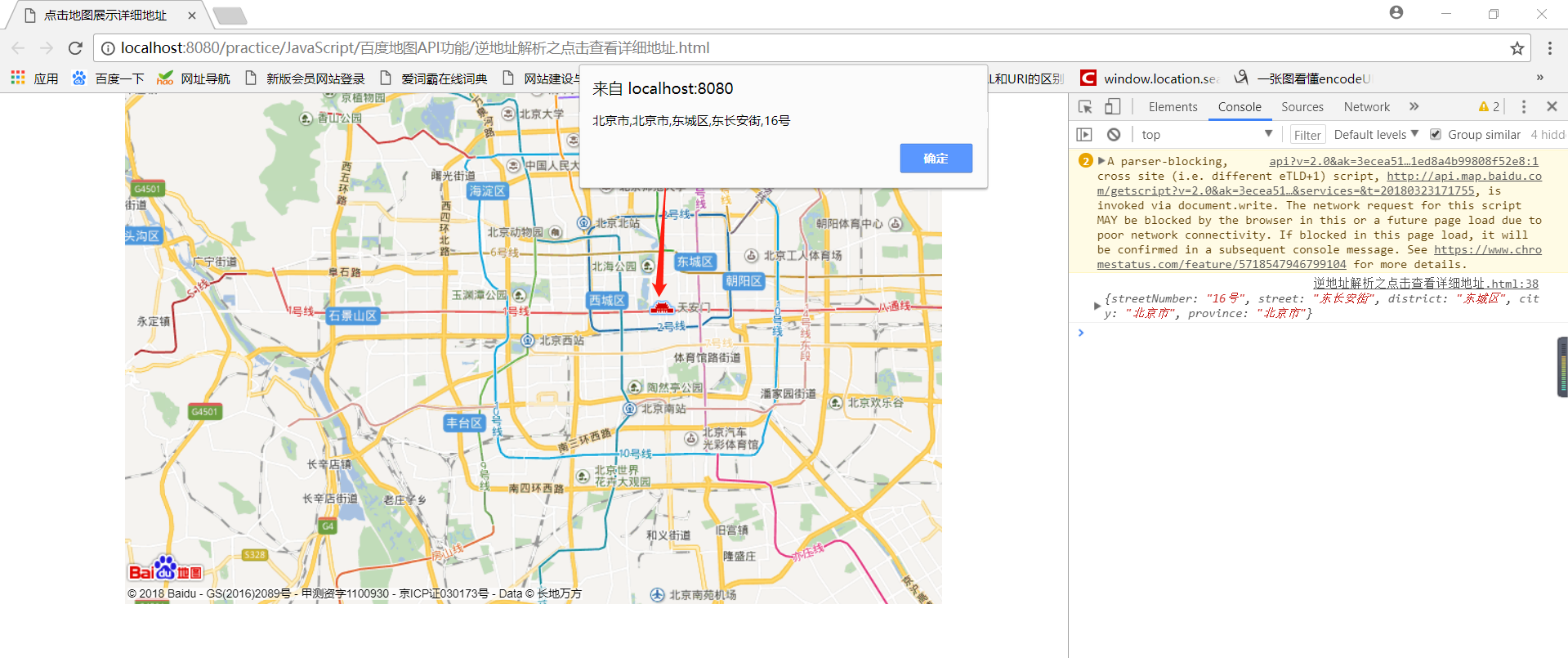The image size is (1568, 658).
Task: Click the 北京欢乐谷 icon on map
Action: [x=836, y=402]
